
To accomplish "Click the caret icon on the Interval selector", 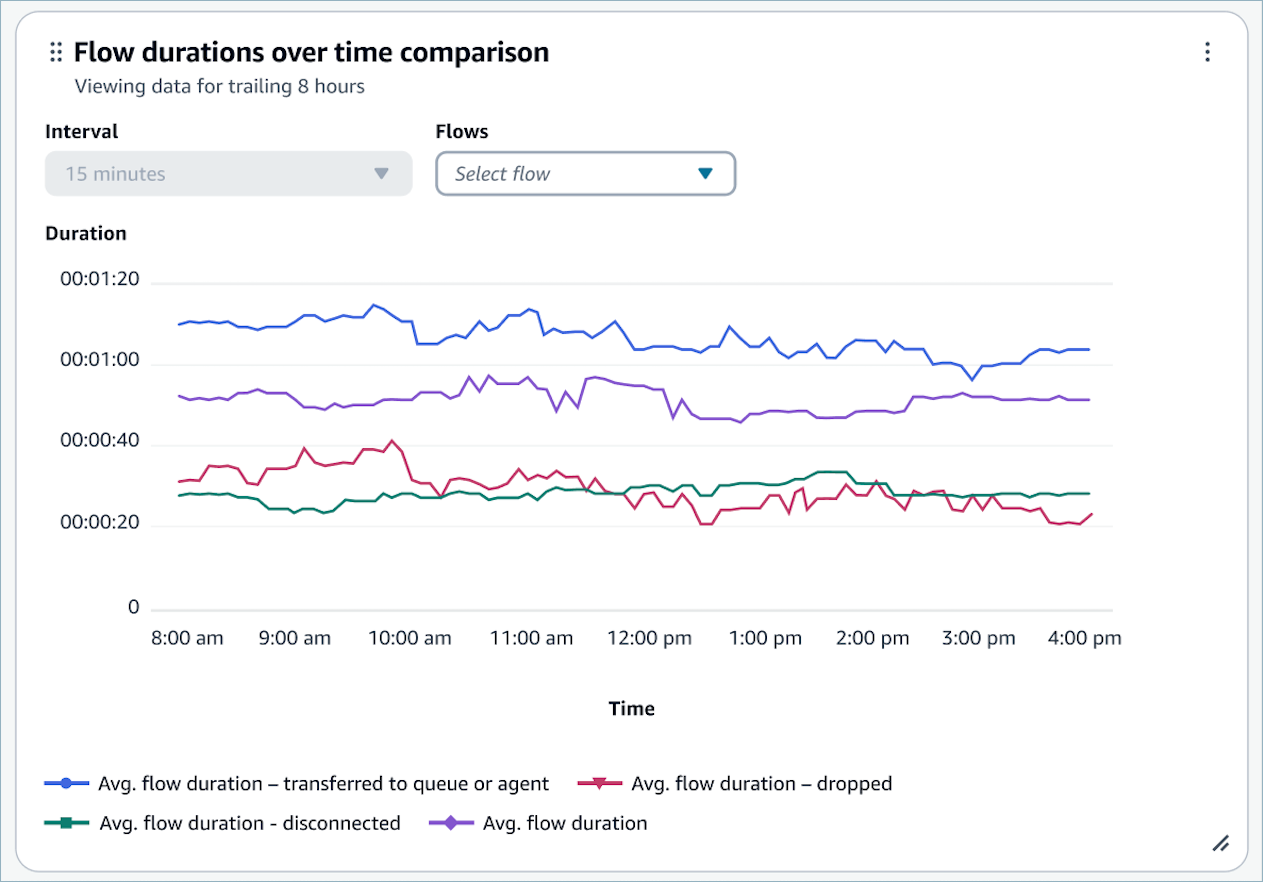I will pyautogui.click(x=381, y=173).
